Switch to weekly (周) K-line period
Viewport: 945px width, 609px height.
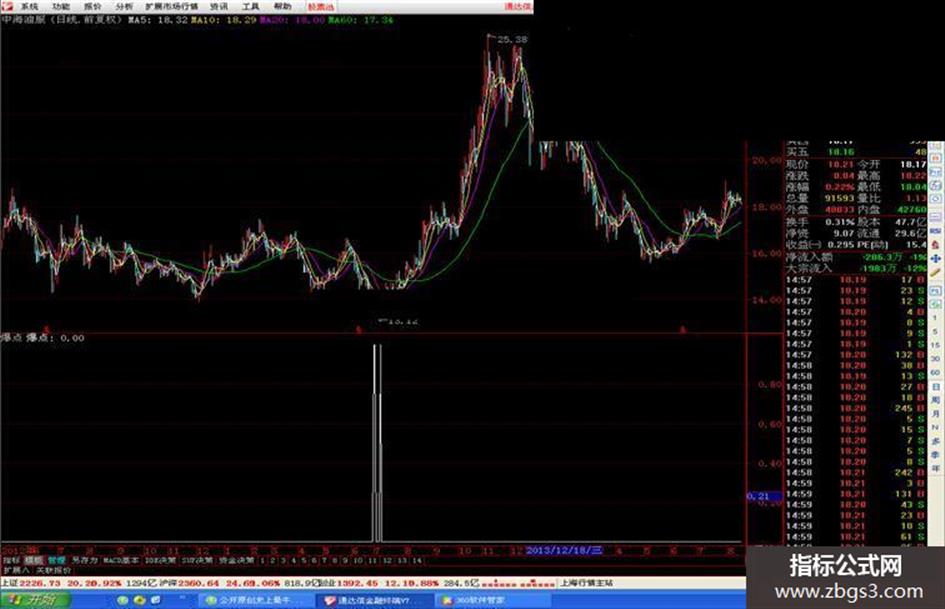[935, 400]
